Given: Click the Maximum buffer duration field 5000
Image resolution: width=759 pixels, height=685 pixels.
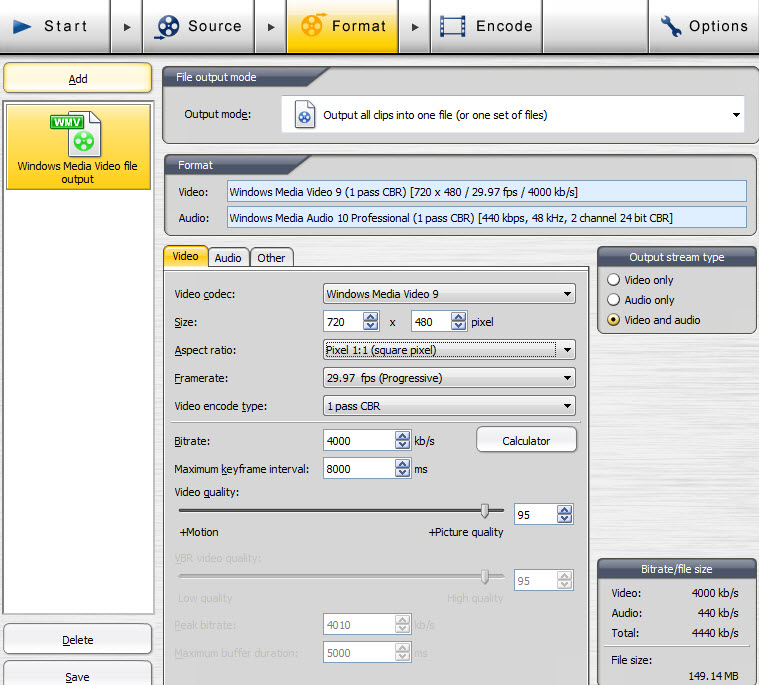Looking at the screenshot, I should coord(359,653).
